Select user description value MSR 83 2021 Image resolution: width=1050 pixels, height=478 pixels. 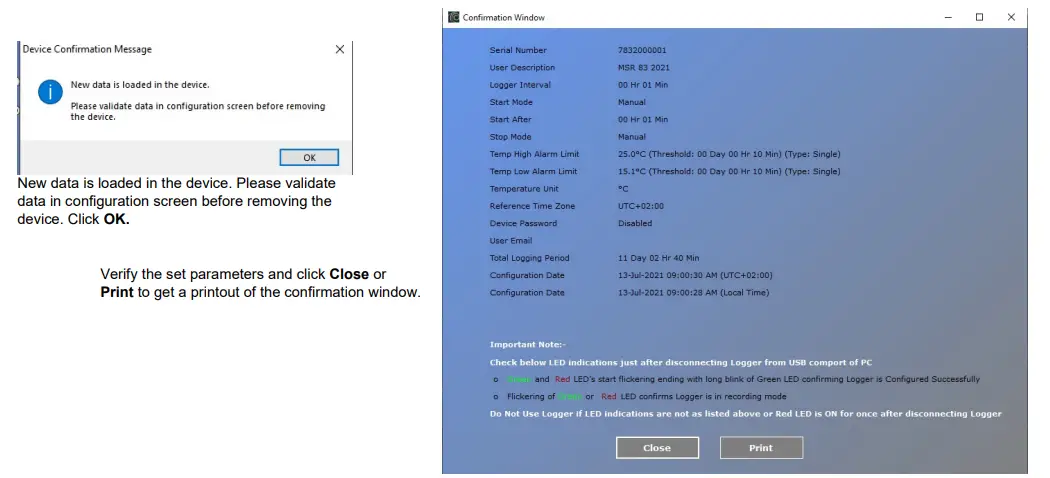point(644,68)
